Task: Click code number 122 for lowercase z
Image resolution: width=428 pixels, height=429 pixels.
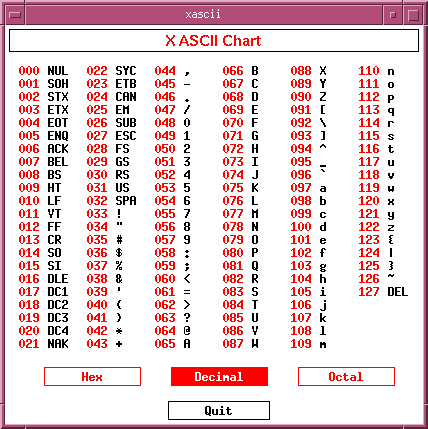Action: point(369,227)
